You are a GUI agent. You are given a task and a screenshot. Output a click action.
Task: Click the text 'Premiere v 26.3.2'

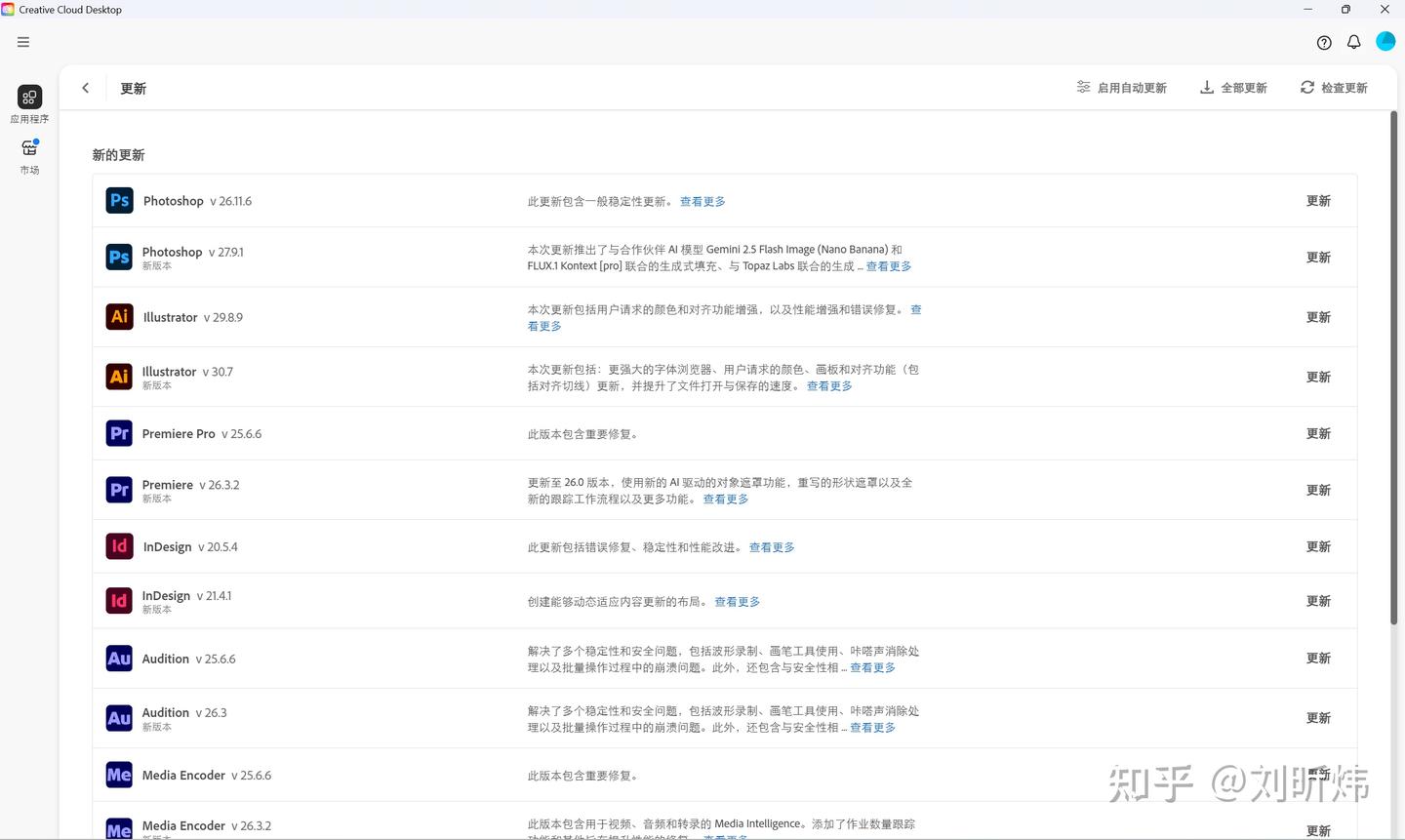point(191,485)
